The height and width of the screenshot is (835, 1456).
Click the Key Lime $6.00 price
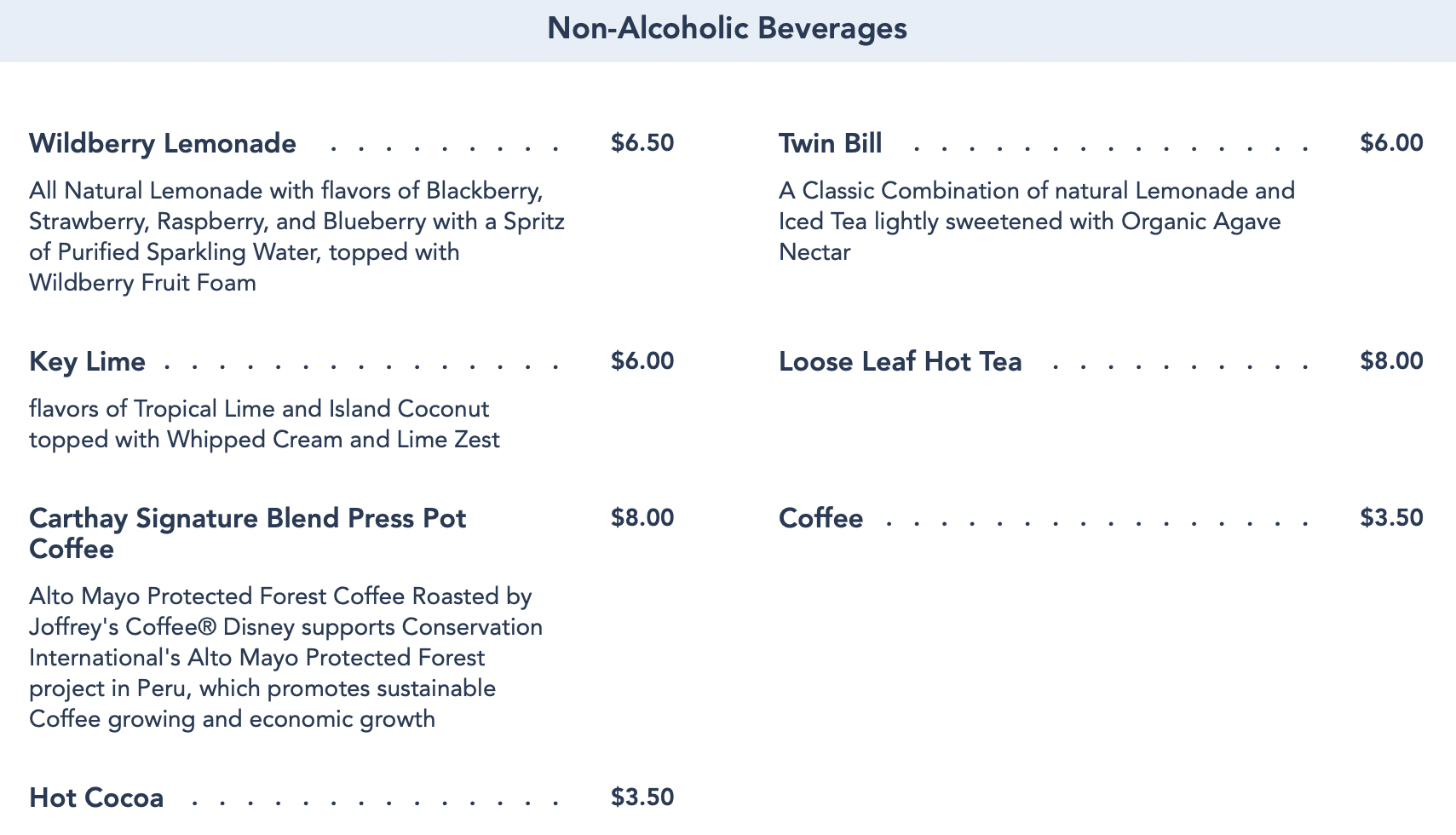point(642,361)
